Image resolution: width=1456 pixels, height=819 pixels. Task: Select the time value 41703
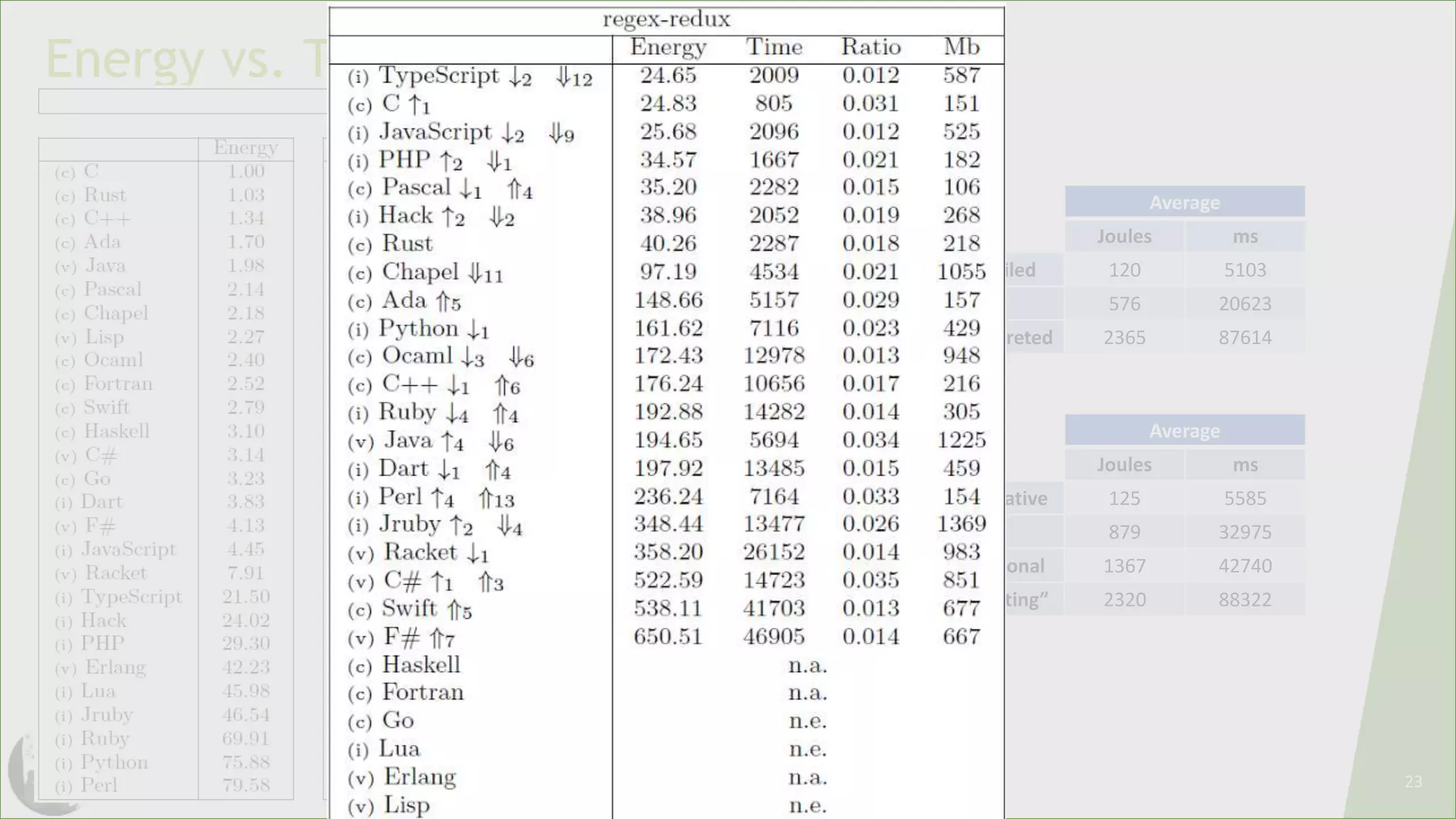(x=773, y=609)
